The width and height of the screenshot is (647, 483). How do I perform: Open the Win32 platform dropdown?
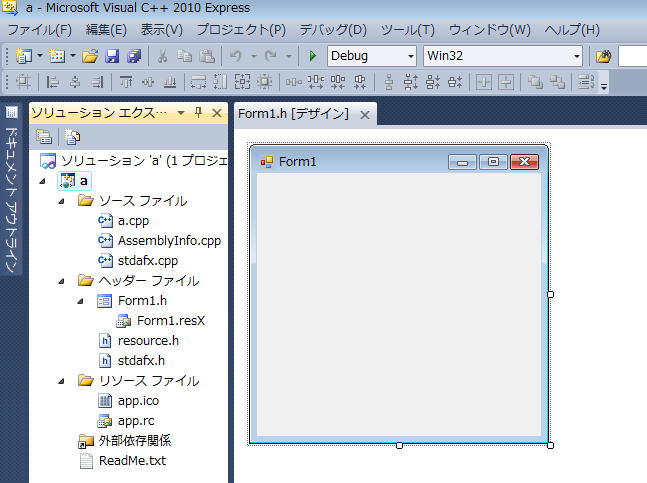coord(577,56)
